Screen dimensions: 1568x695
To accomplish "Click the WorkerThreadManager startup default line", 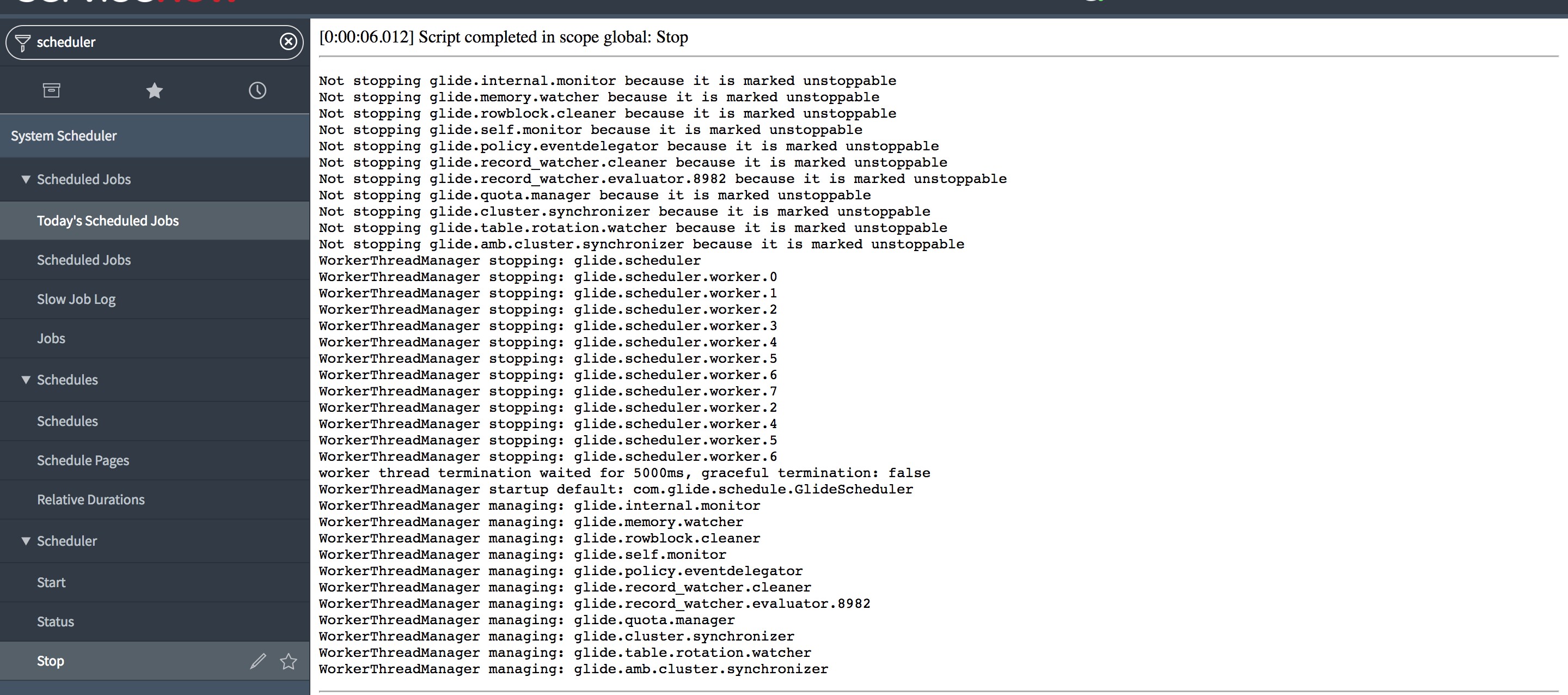I will [616, 489].
